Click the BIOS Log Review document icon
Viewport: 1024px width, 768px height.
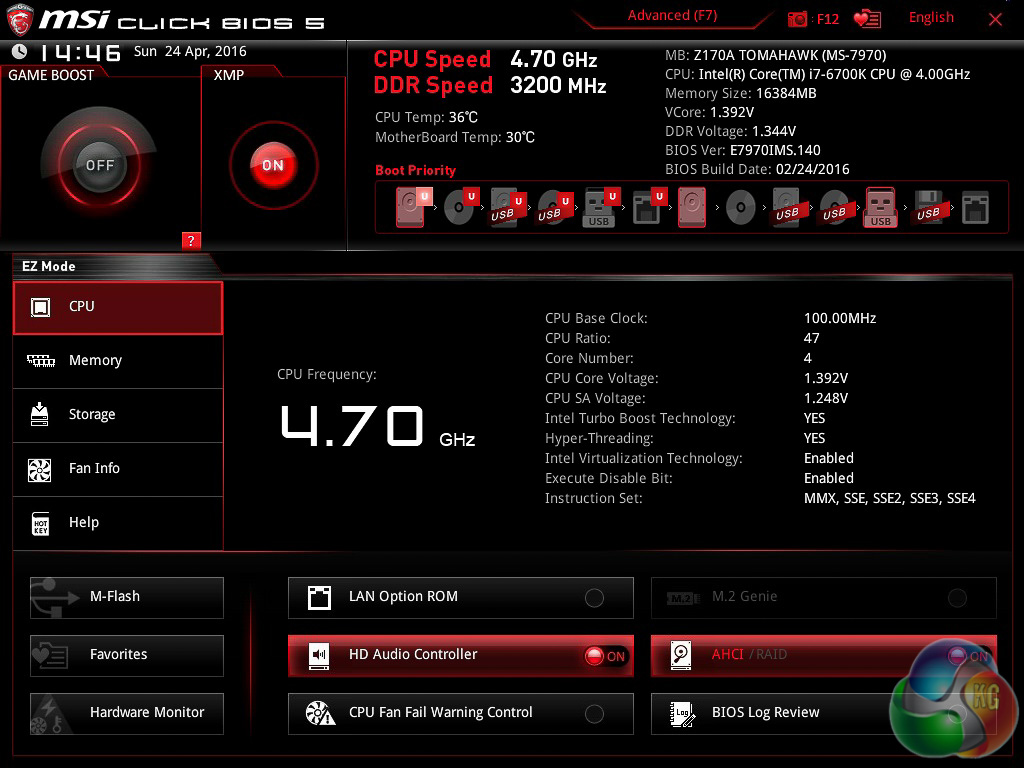[x=682, y=714]
